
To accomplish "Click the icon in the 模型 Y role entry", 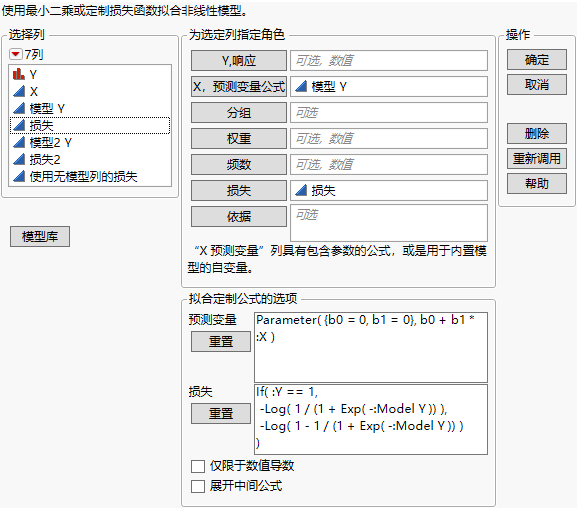I will (301, 87).
